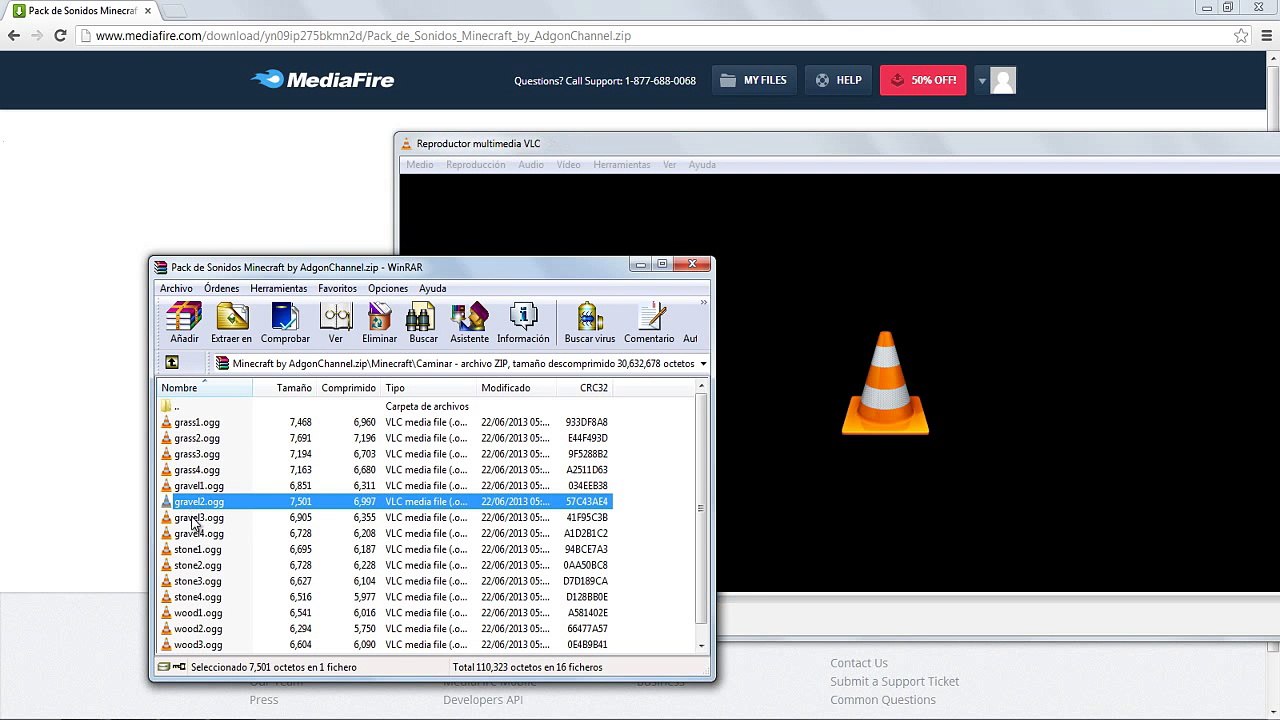Click the Chrome address bar URL
This screenshot has width=1280, height=720.
[363, 36]
